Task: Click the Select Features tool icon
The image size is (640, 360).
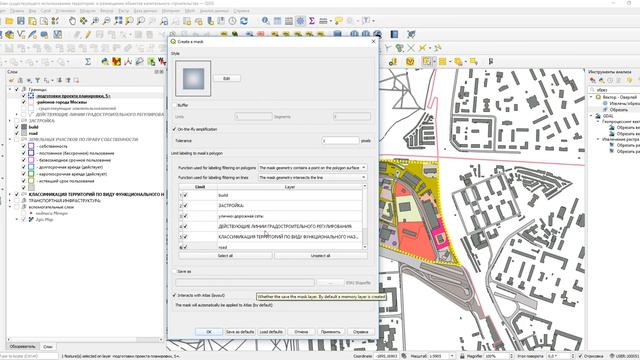Action: (426, 62)
